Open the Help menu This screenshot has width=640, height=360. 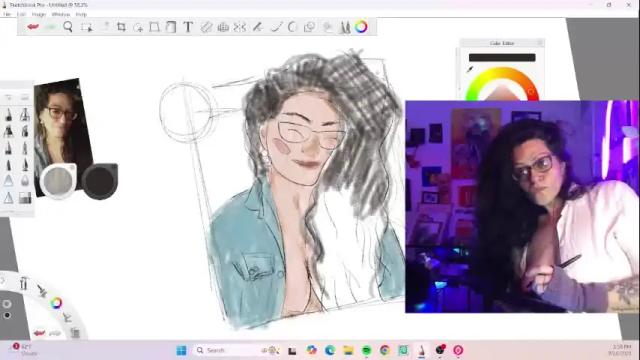pyautogui.click(x=81, y=14)
